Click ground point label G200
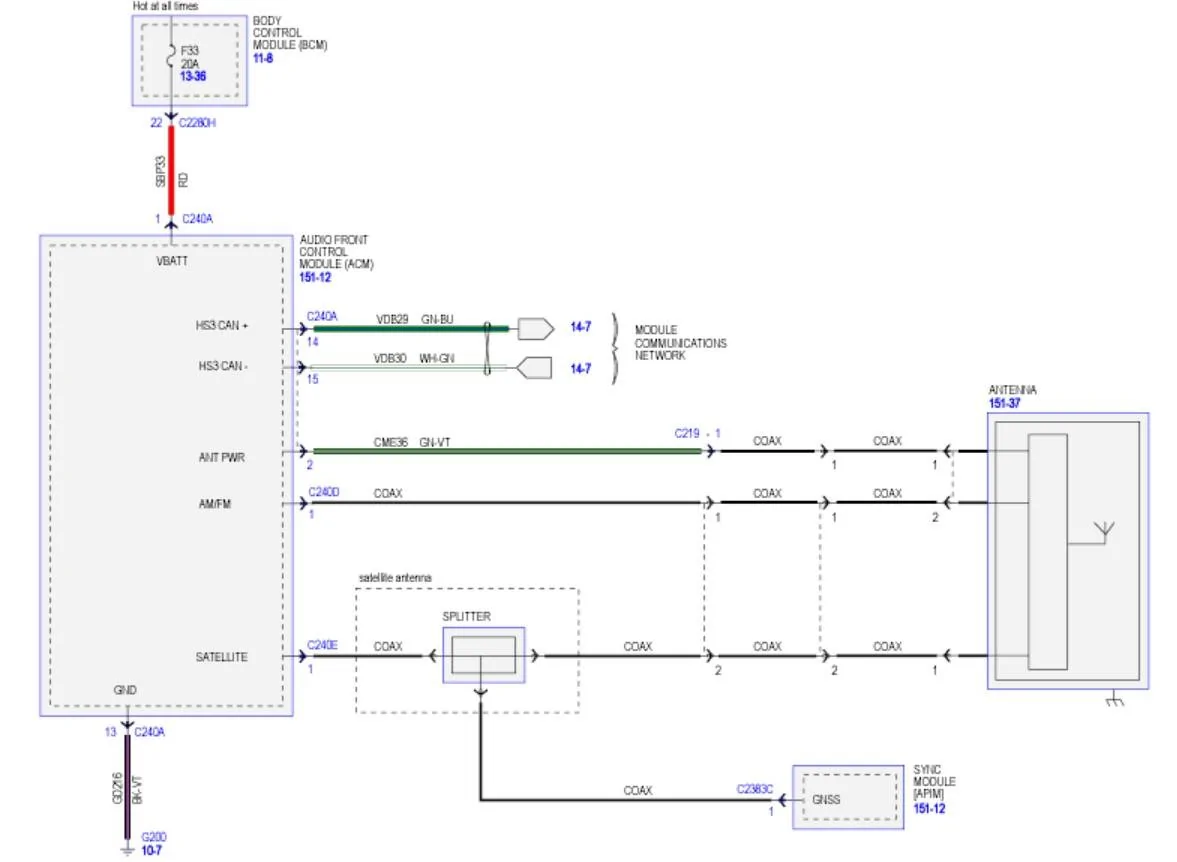The width and height of the screenshot is (1177, 862). (x=154, y=836)
